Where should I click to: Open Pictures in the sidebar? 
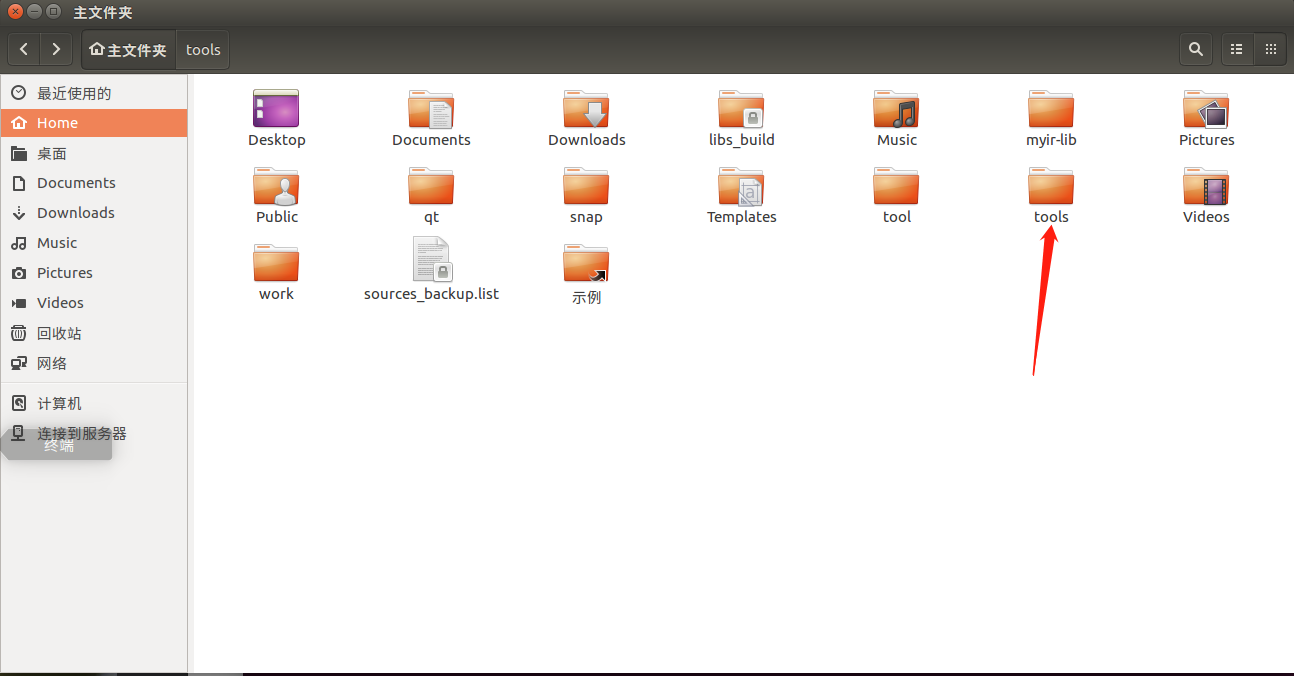tap(94, 273)
